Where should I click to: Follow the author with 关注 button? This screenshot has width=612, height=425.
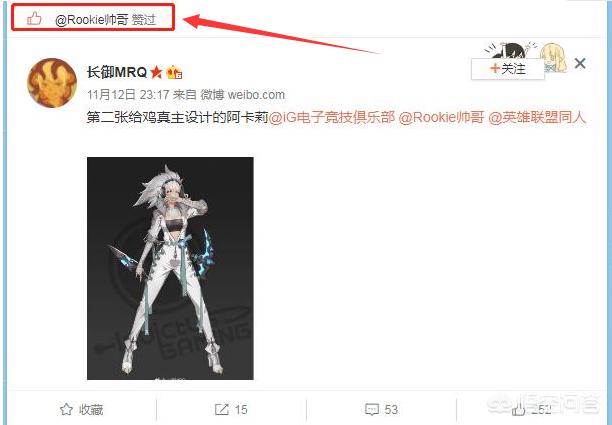click(507, 69)
